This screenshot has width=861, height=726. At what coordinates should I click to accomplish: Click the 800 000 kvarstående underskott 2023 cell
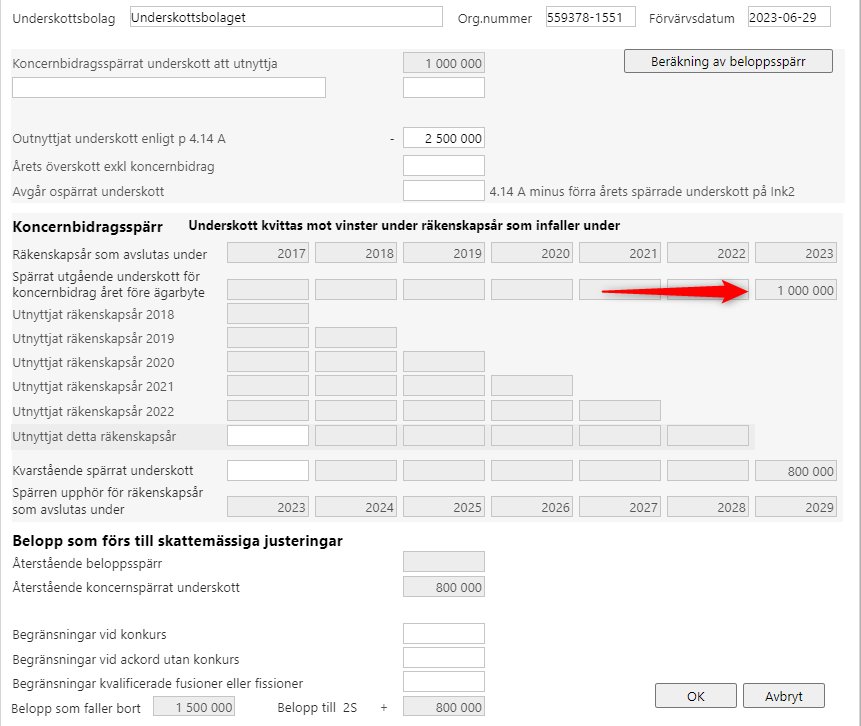pyautogui.click(x=796, y=471)
